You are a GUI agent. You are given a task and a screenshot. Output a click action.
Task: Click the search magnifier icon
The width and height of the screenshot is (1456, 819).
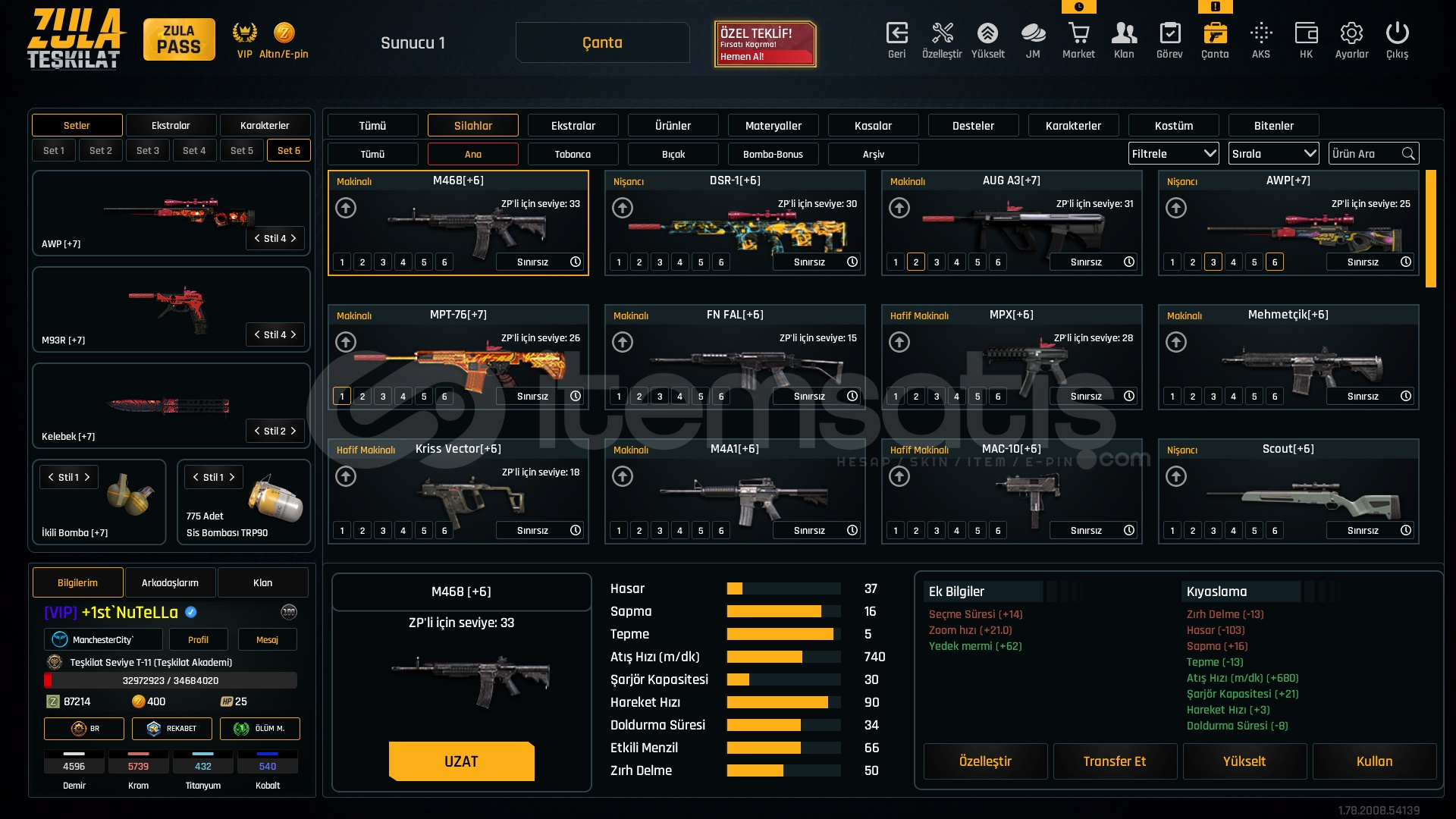tap(1408, 154)
